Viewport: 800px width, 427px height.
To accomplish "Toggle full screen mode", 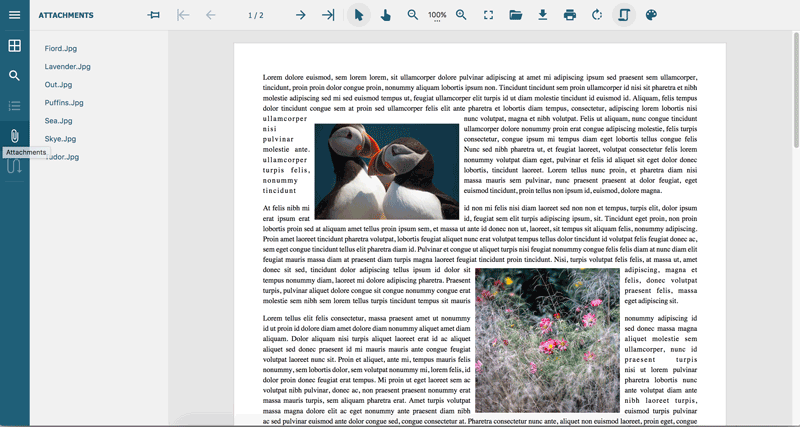I will coord(488,15).
